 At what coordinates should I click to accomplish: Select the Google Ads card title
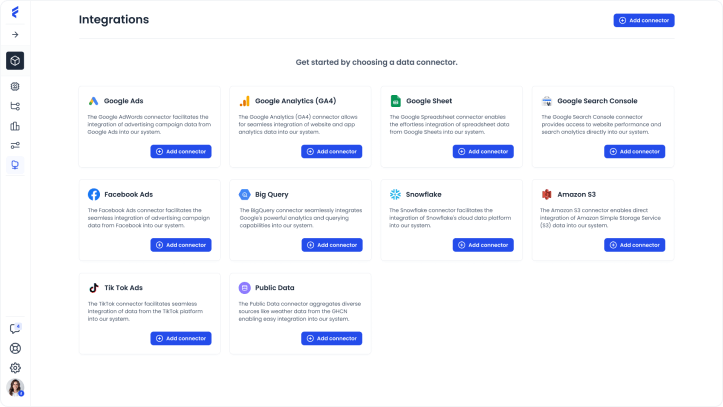(124, 101)
